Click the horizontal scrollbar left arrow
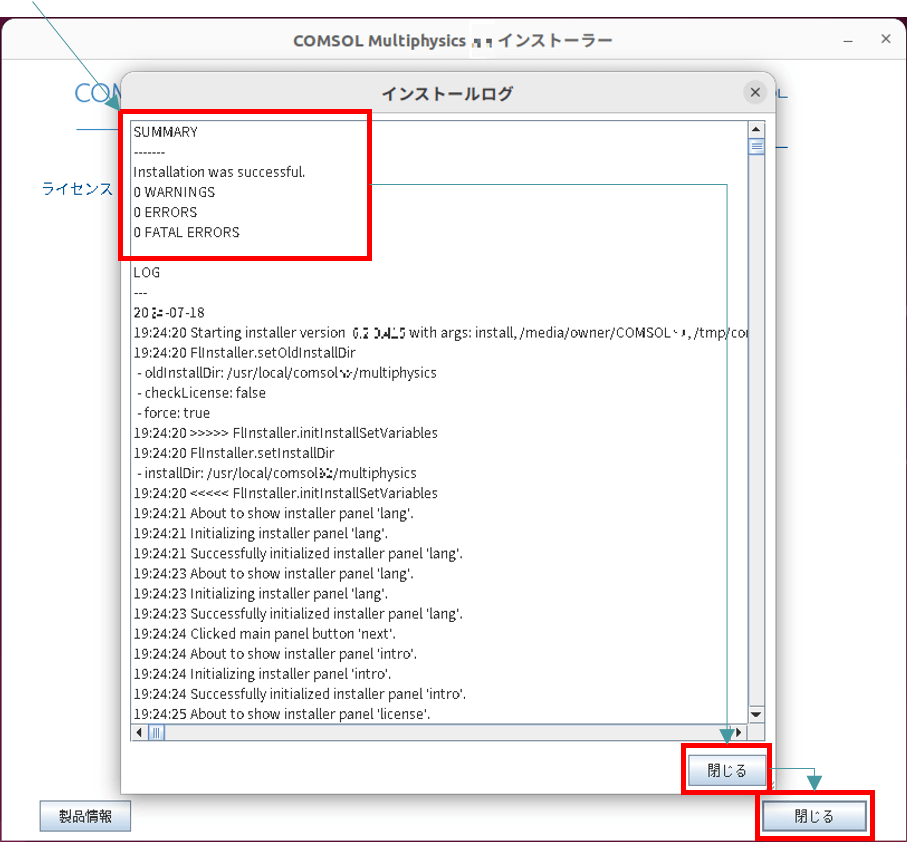This screenshot has height=843, width=907. (x=139, y=732)
